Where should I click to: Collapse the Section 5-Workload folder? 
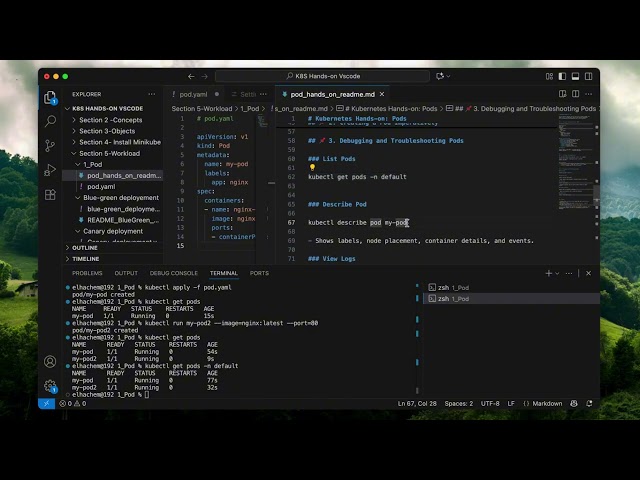[x=112, y=153]
